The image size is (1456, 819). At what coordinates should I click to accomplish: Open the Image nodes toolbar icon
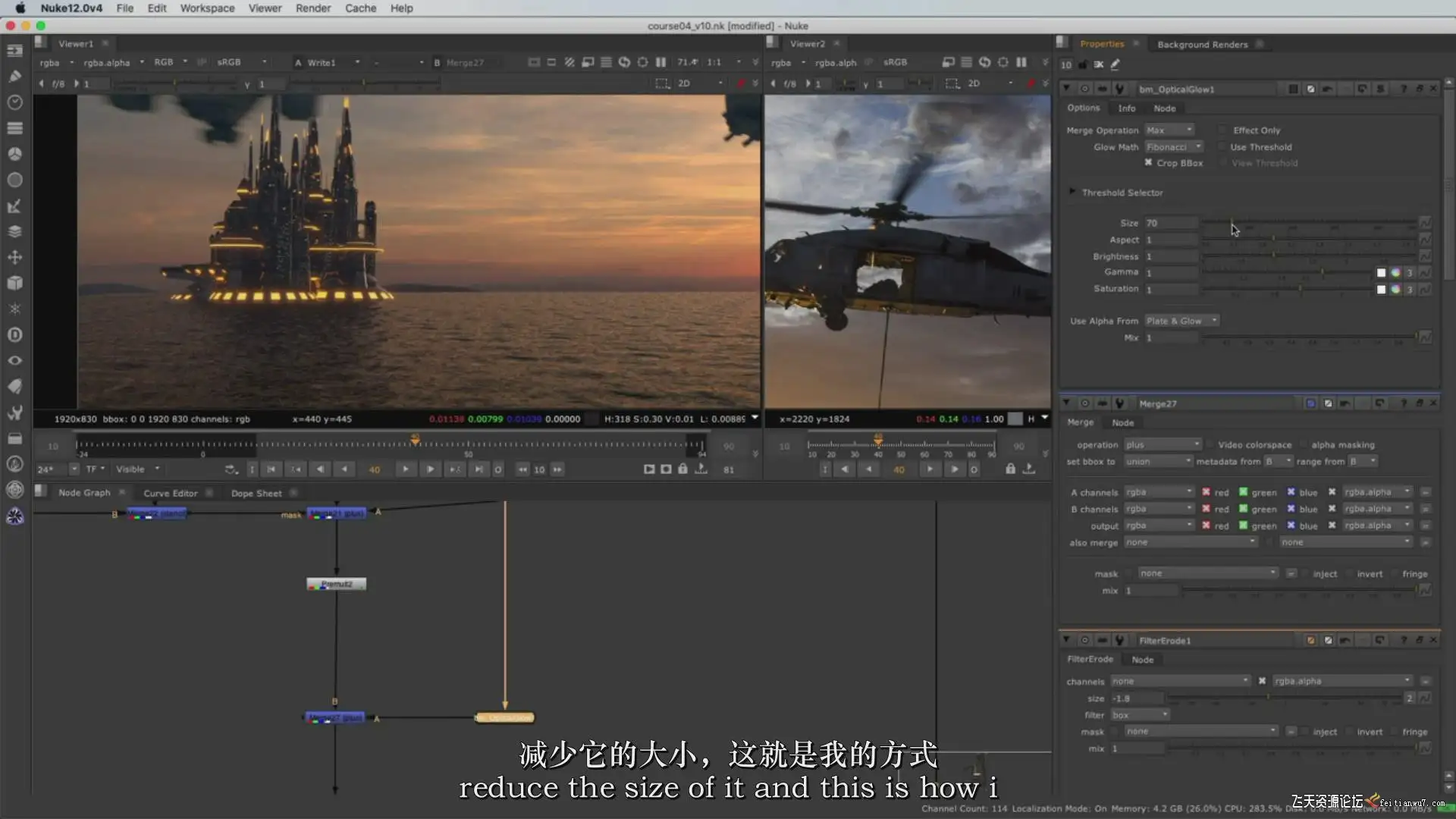pyautogui.click(x=14, y=51)
